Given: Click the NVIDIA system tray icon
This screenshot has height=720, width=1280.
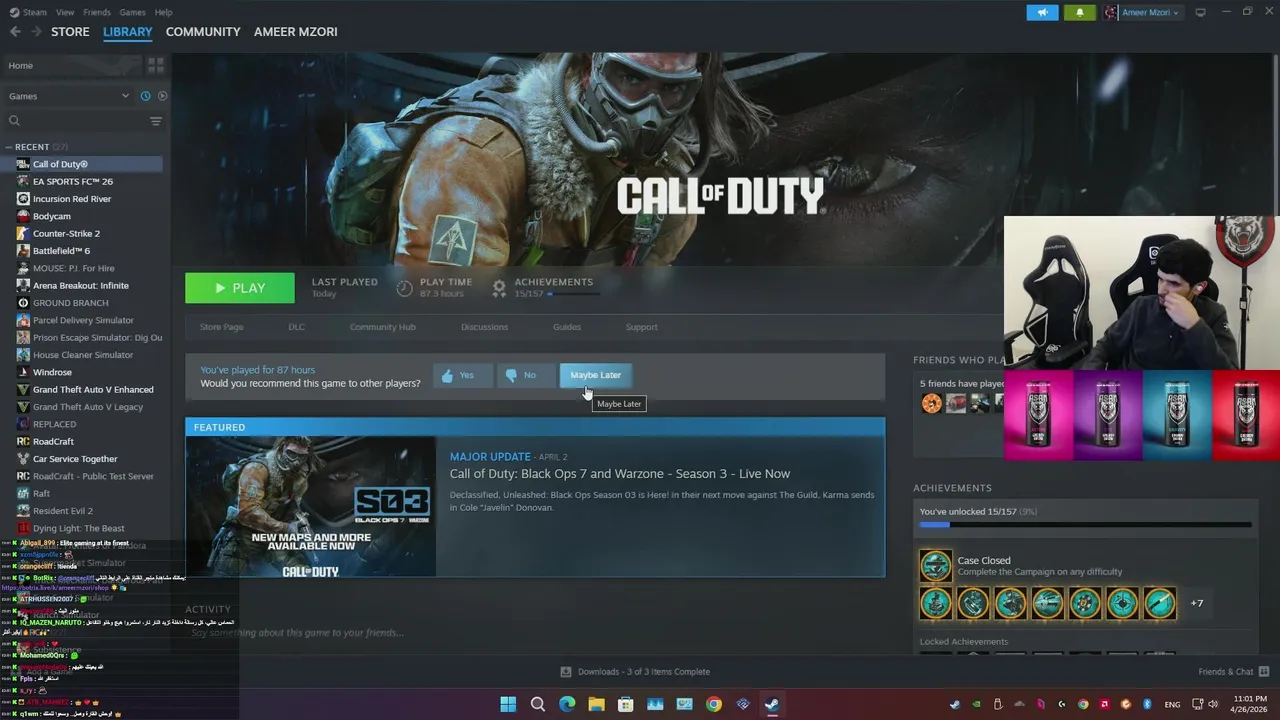Looking at the screenshot, I should (x=976, y=704).
